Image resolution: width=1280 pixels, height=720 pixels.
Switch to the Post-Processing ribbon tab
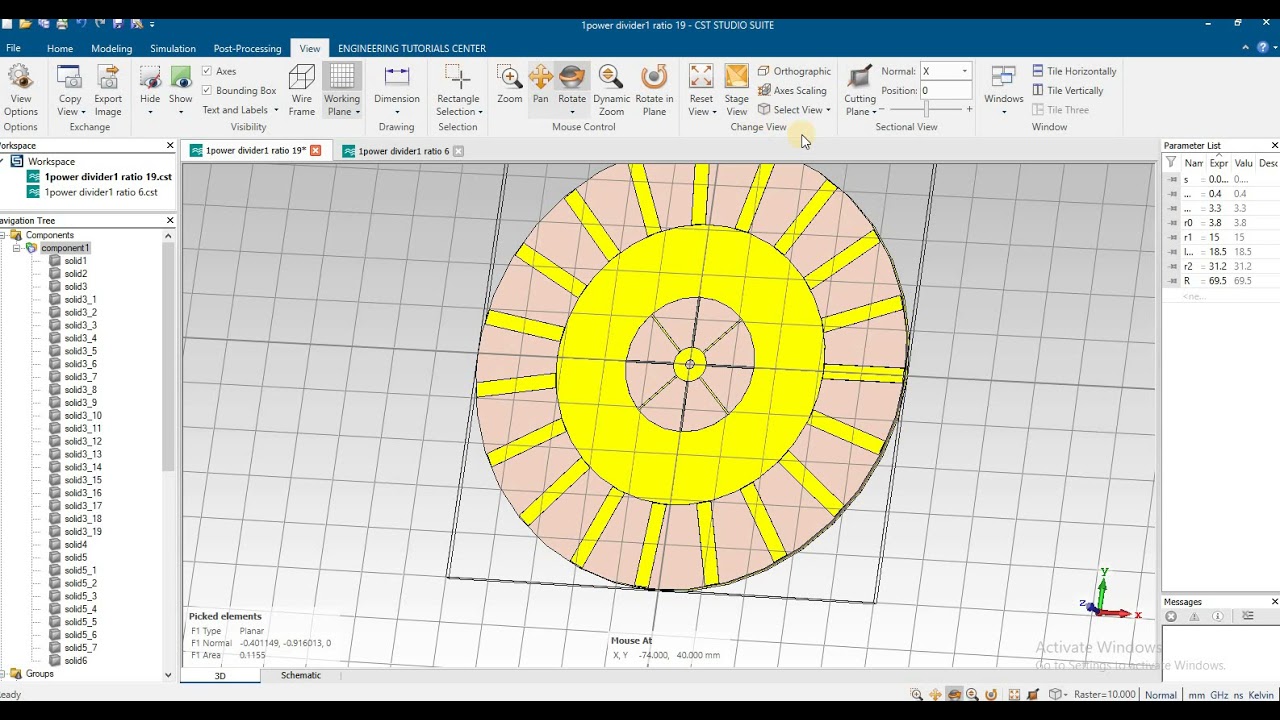coord(247,48)
